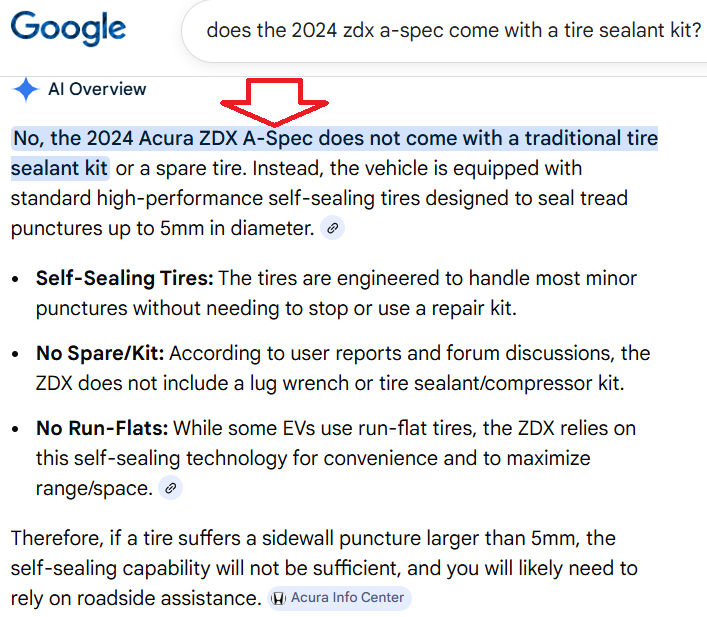This screenshot has height=617, width=707.
Task: Click the bold "Self-Sealing Tires:" heading
Action: 124,278
